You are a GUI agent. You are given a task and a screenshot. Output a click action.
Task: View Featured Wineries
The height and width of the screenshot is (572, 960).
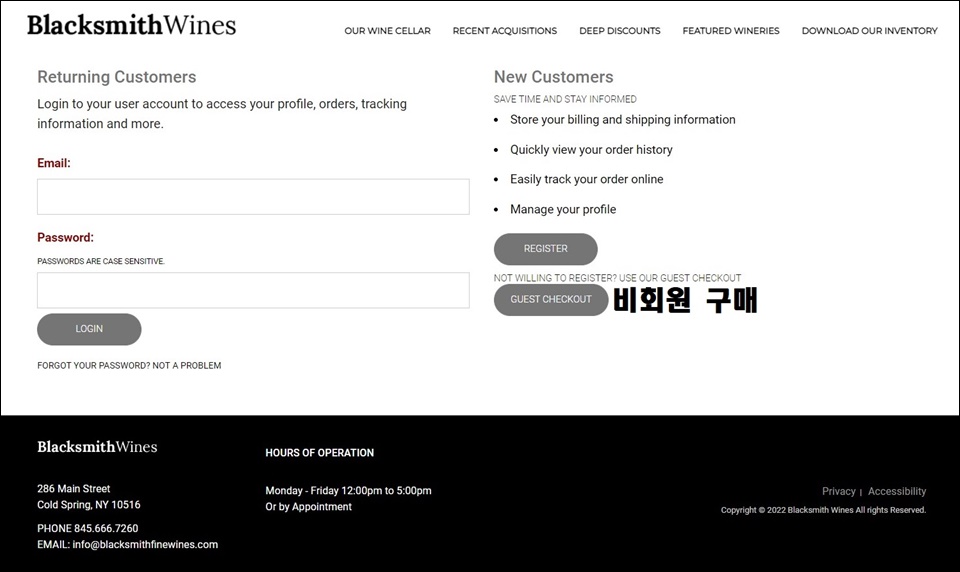[x=731, y=31]
